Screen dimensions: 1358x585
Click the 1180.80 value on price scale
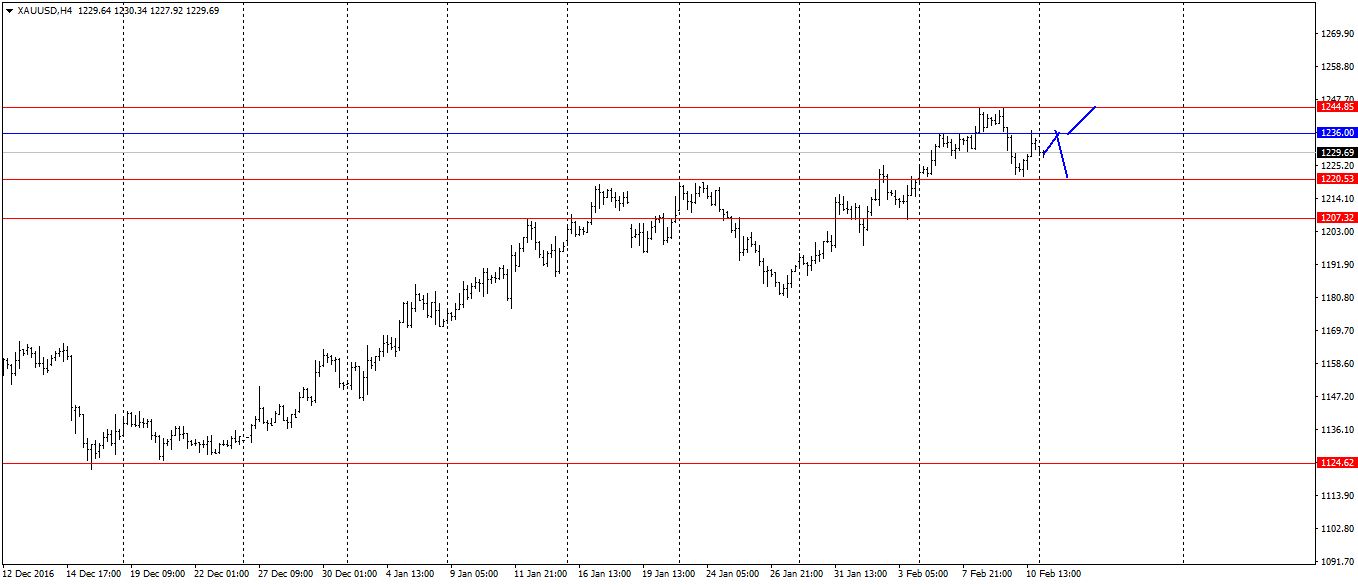coord(1336,298)
